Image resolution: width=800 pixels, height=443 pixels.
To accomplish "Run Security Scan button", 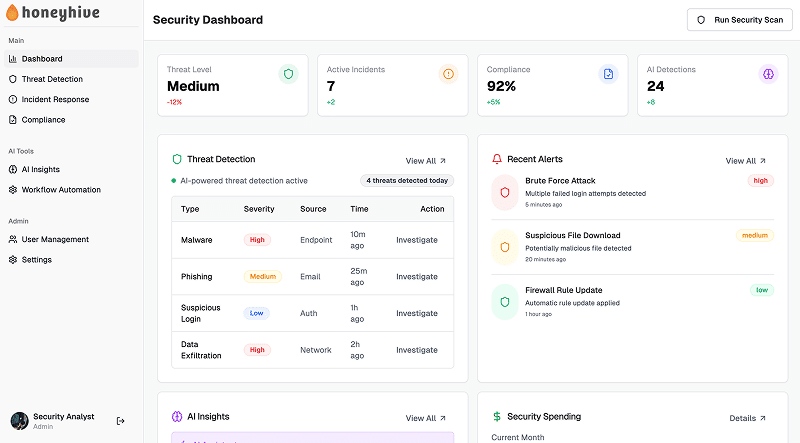I will click(739, 20).
